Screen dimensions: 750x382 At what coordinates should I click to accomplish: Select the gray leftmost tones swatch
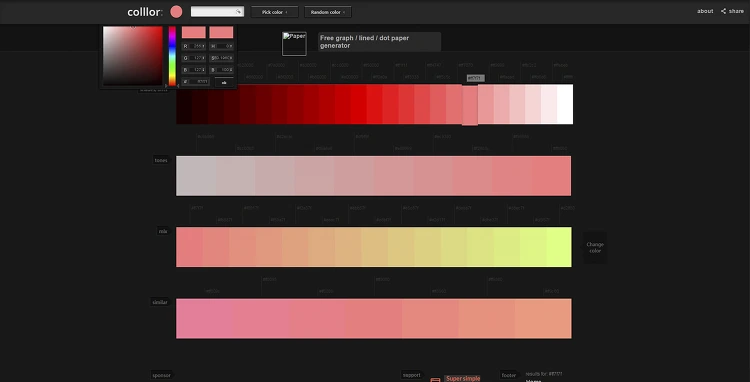(x=196, y=176)
